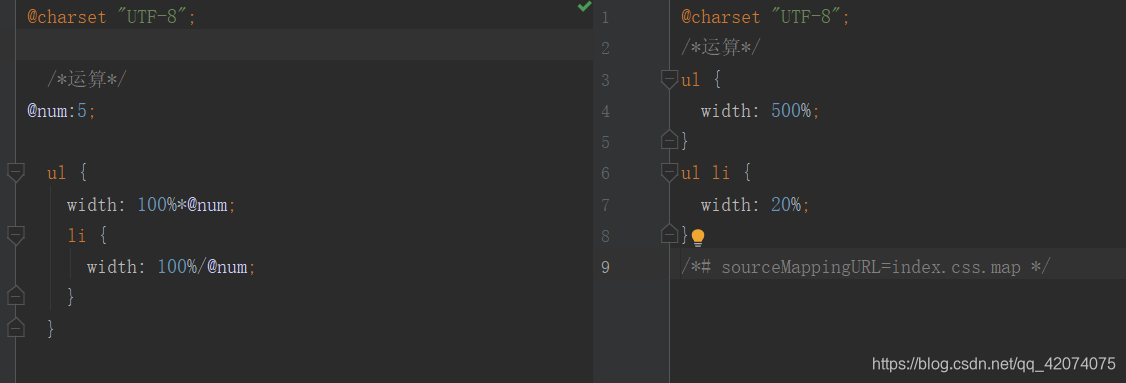Click fold end marker of left li block
Viewport: 1126px width, 383px height.
coord(15,295)
